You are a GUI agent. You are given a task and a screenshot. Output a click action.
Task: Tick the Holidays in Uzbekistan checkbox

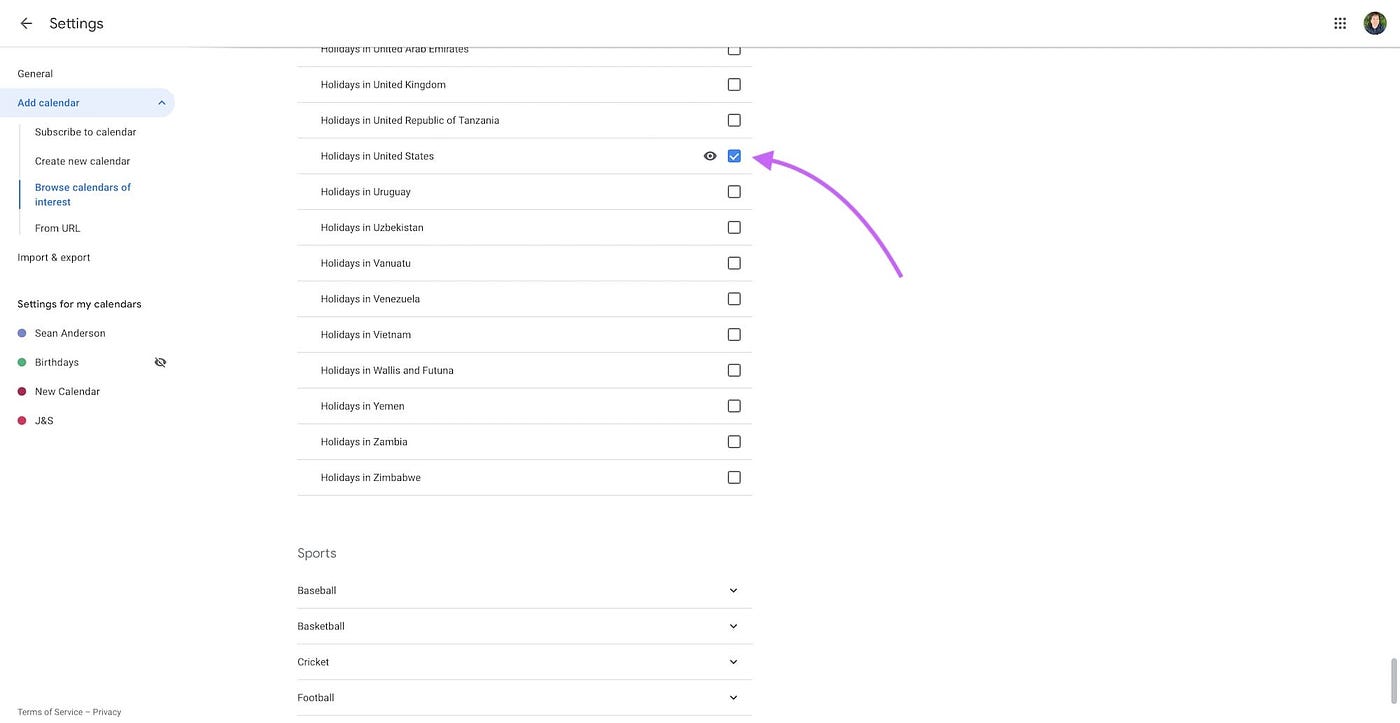pos(734,227)
